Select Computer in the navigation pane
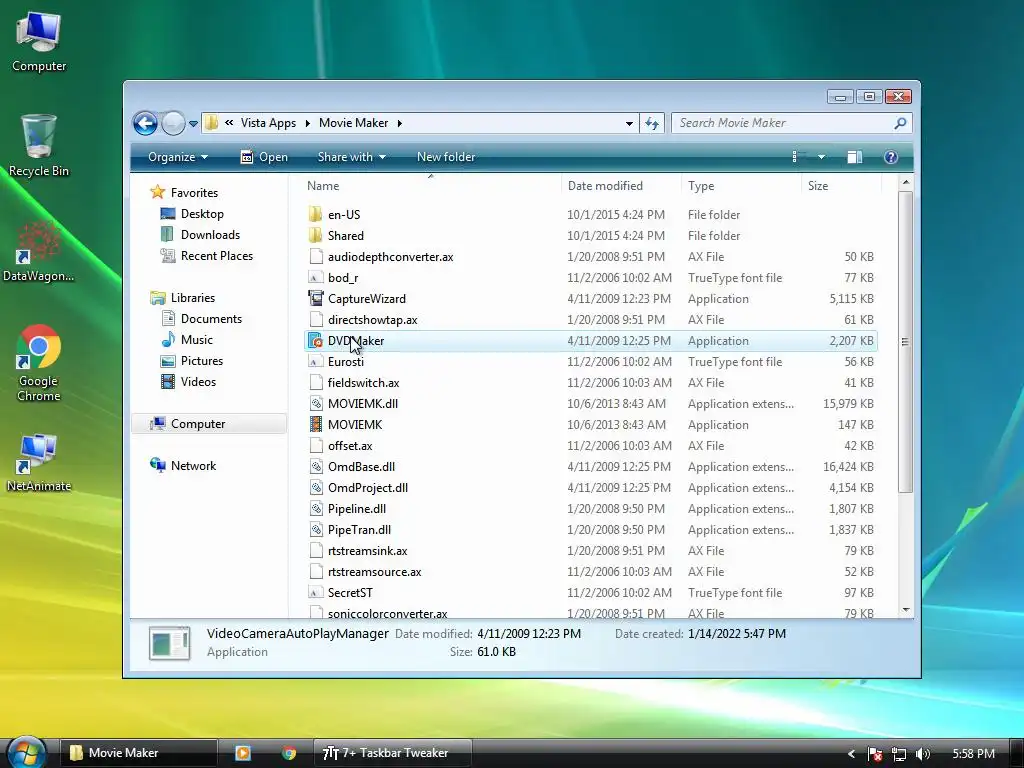 tap(209, 424)
